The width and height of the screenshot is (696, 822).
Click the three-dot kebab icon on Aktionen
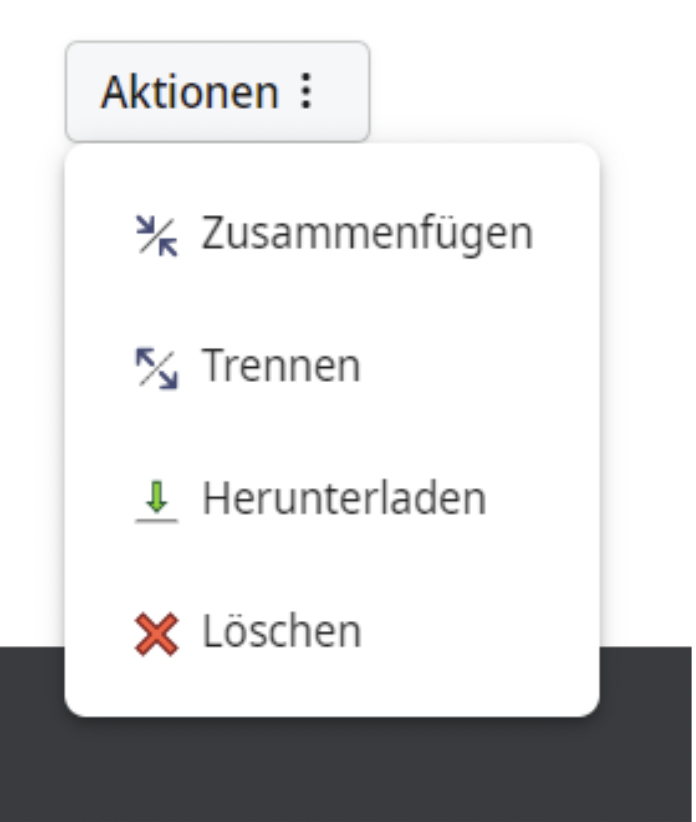click(x=307, y=92)
